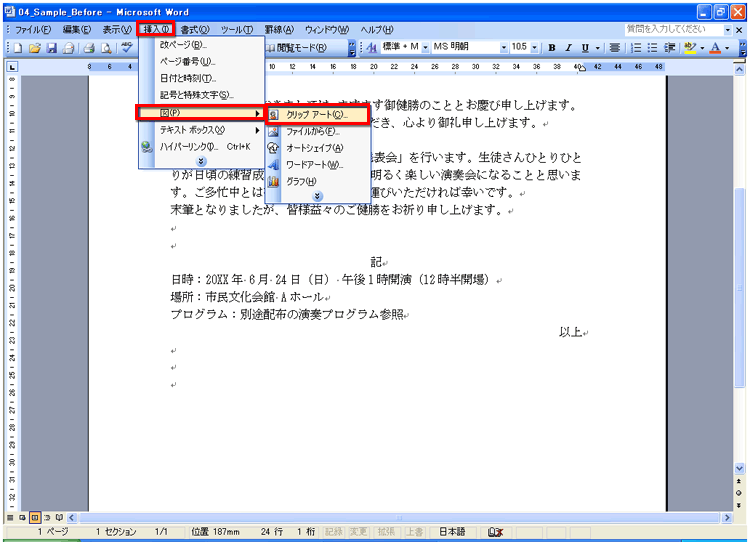Open the ウィンドウ(W) menu

pyautogui.click(x=327, y=29)
